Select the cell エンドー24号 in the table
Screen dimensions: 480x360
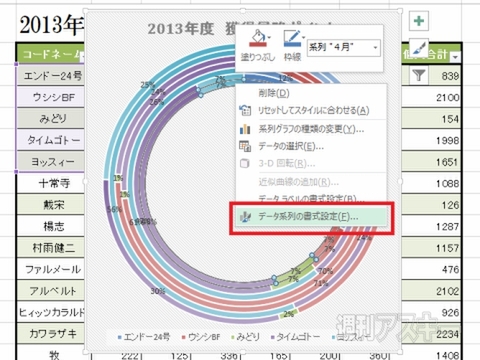(51, 76)
